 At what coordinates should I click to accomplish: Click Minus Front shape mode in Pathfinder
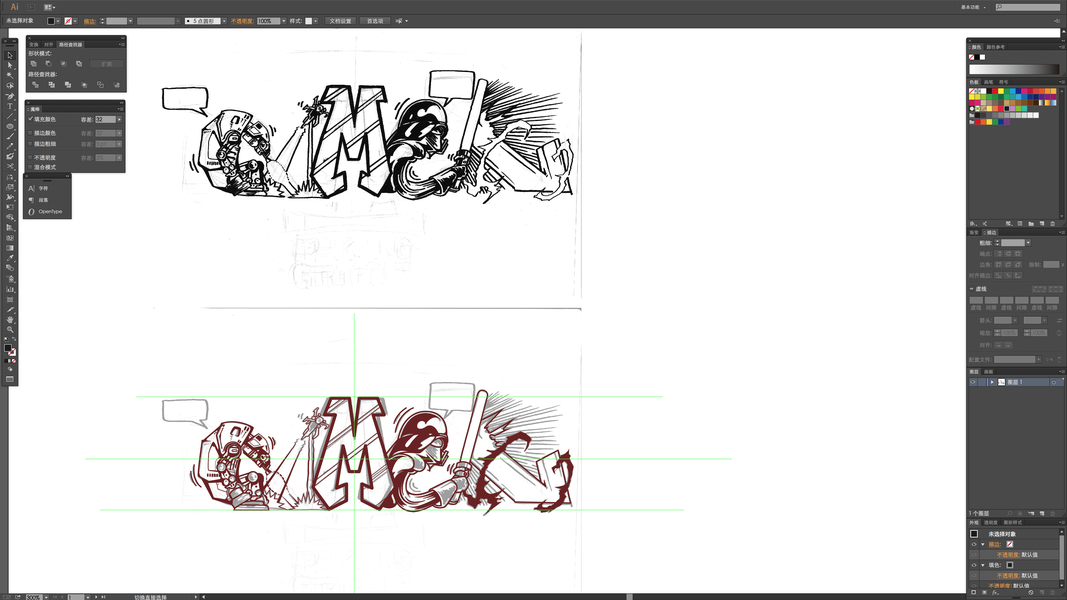(48, 64)
